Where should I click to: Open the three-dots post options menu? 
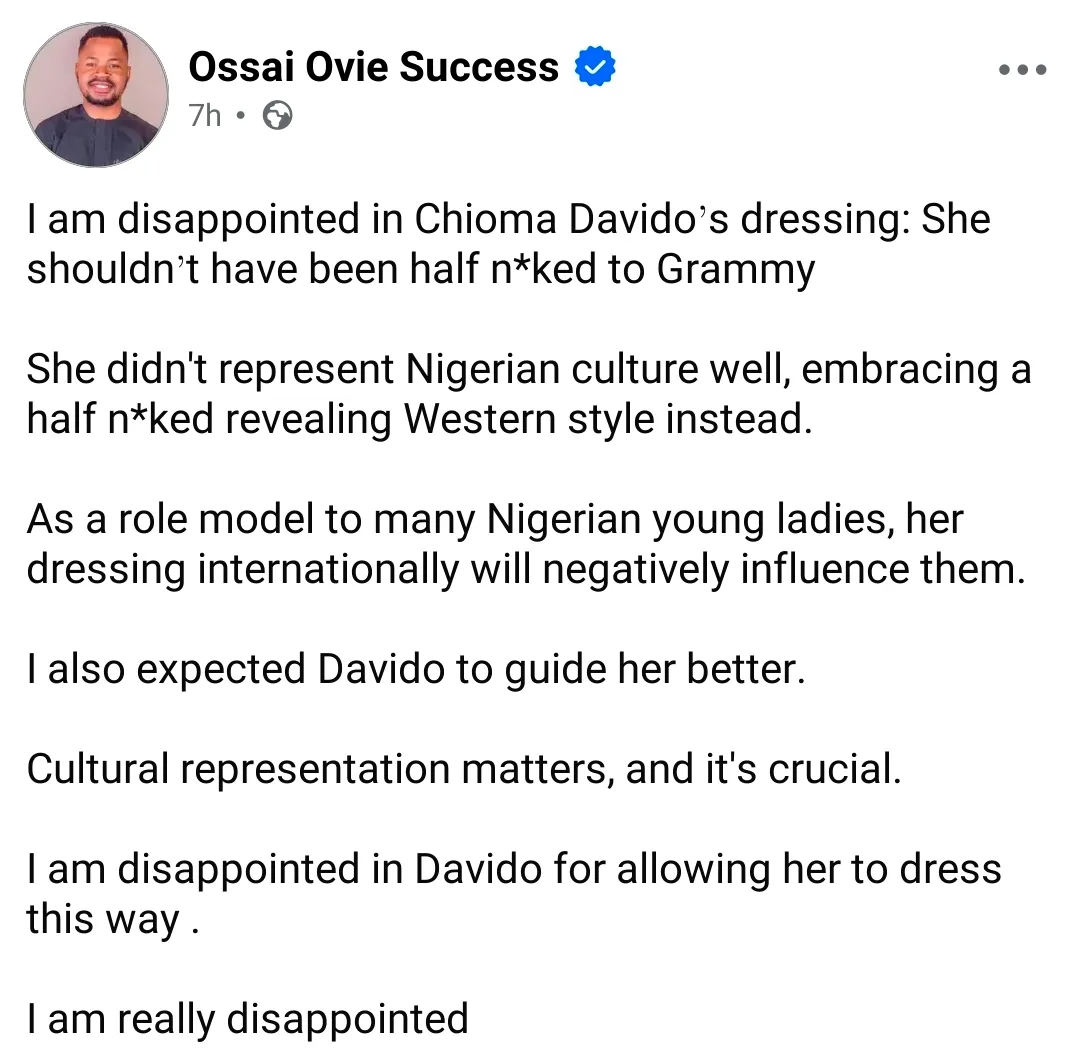pyautogui.click(x=1022, y=71)
